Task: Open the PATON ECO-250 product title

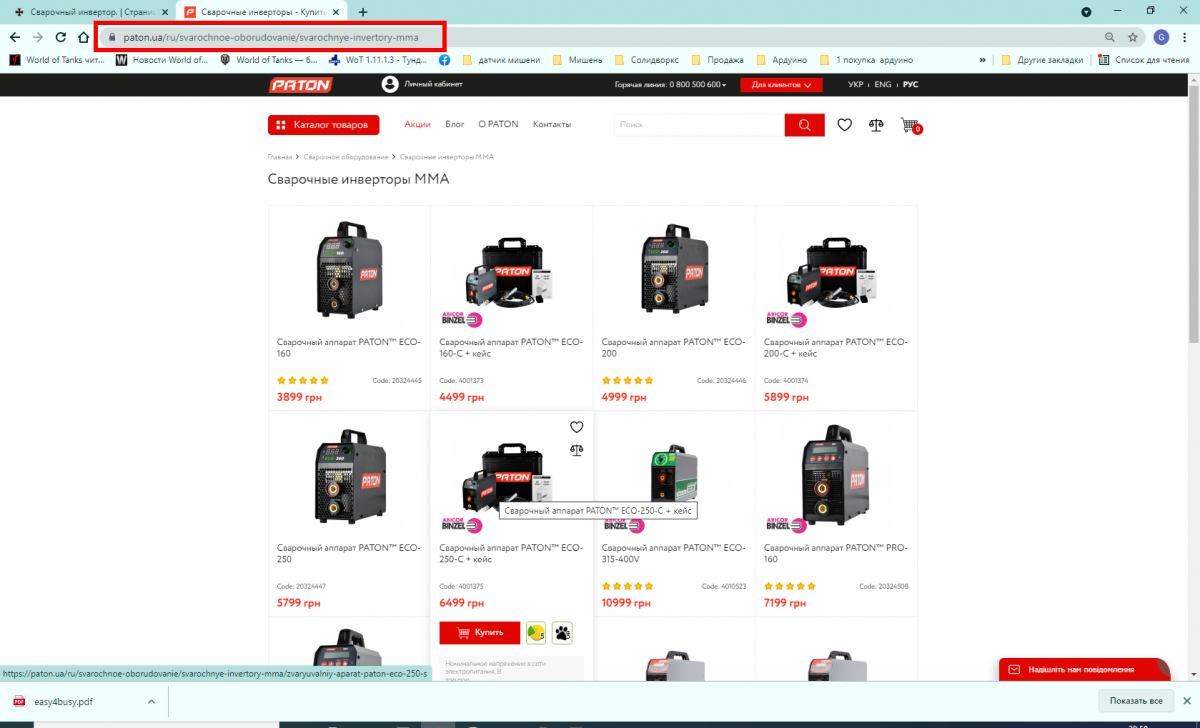Action: tap(348, 553)
